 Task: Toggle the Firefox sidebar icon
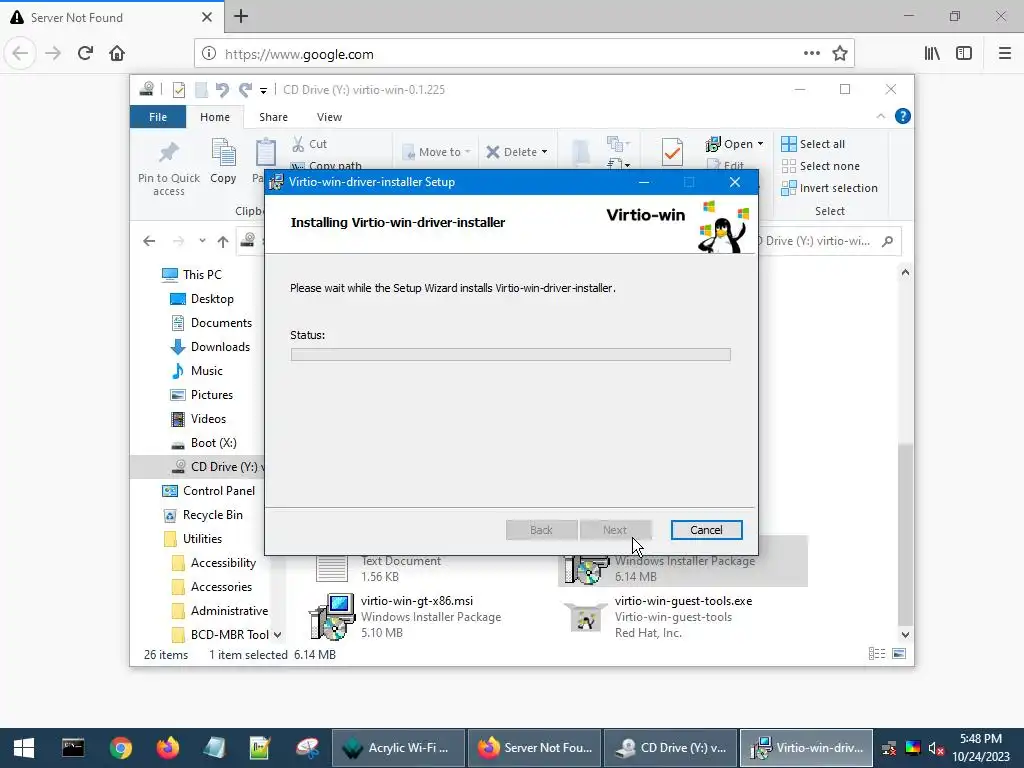pyautogui.click(x=964, y=54)
